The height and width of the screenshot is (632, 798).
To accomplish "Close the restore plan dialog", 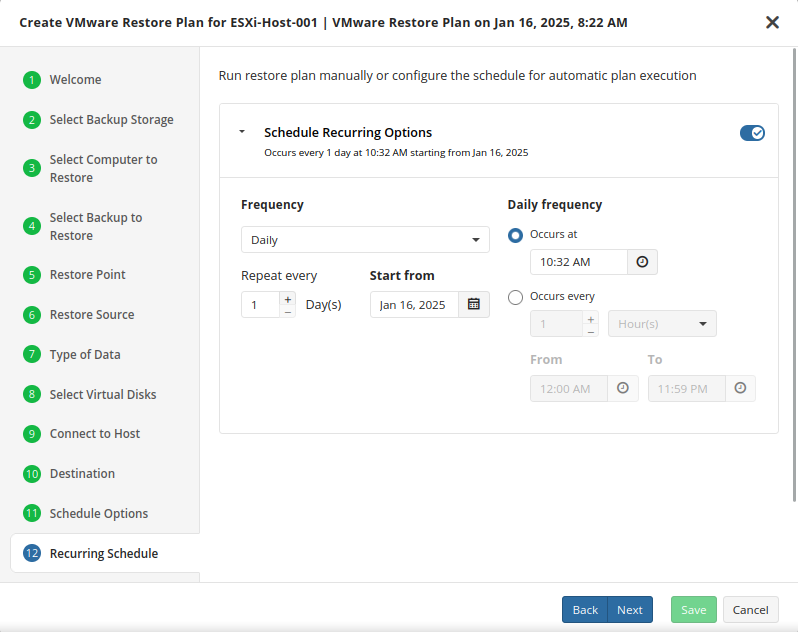I will 772,22.
